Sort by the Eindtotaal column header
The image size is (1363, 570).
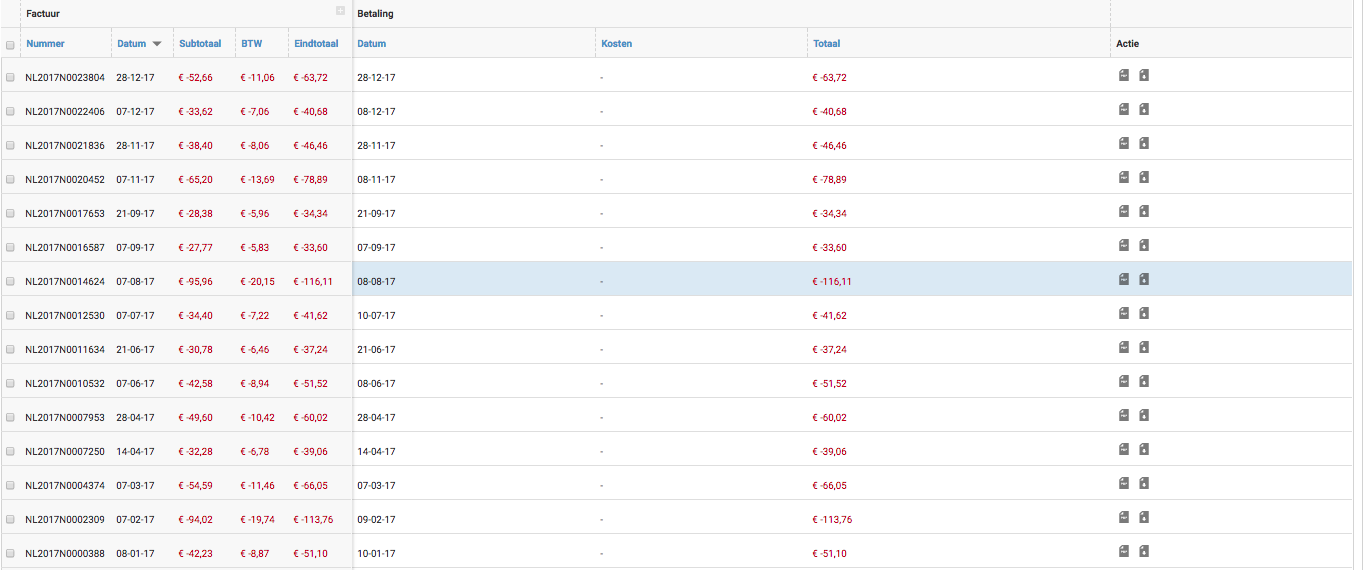click(316, 44)
